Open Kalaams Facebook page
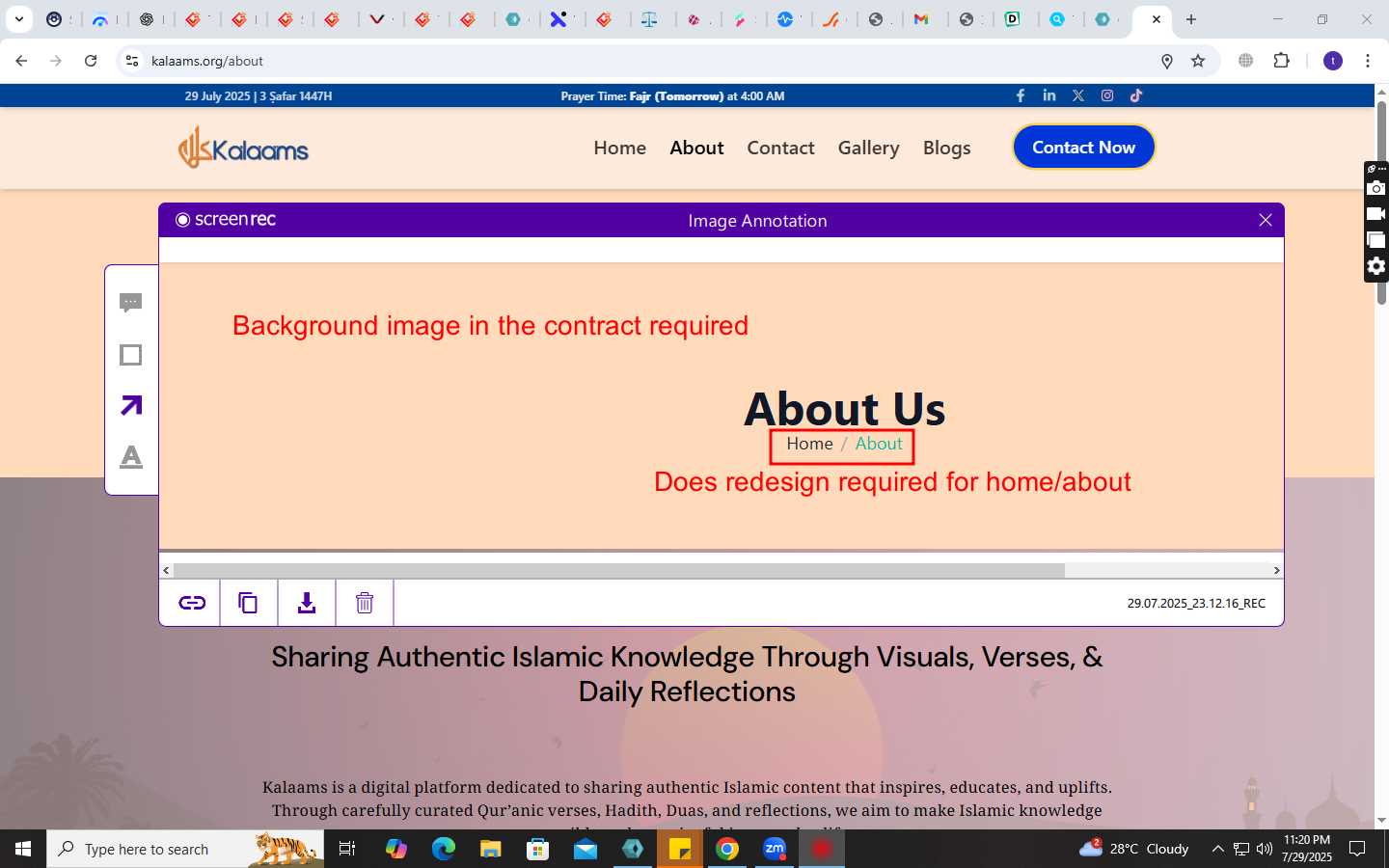The height and width of the screenshot is (868, 1389). click(1021, 95)
